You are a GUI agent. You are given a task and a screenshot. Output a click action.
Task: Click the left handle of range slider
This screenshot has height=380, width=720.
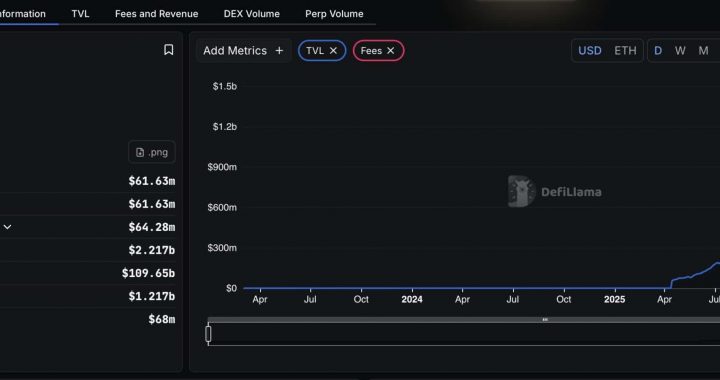tap(208, 334)
